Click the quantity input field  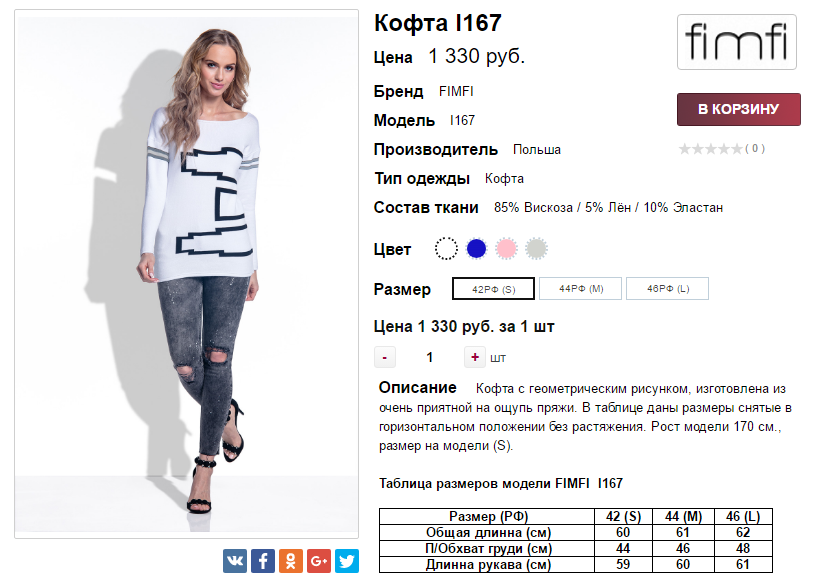pos(430,357)
